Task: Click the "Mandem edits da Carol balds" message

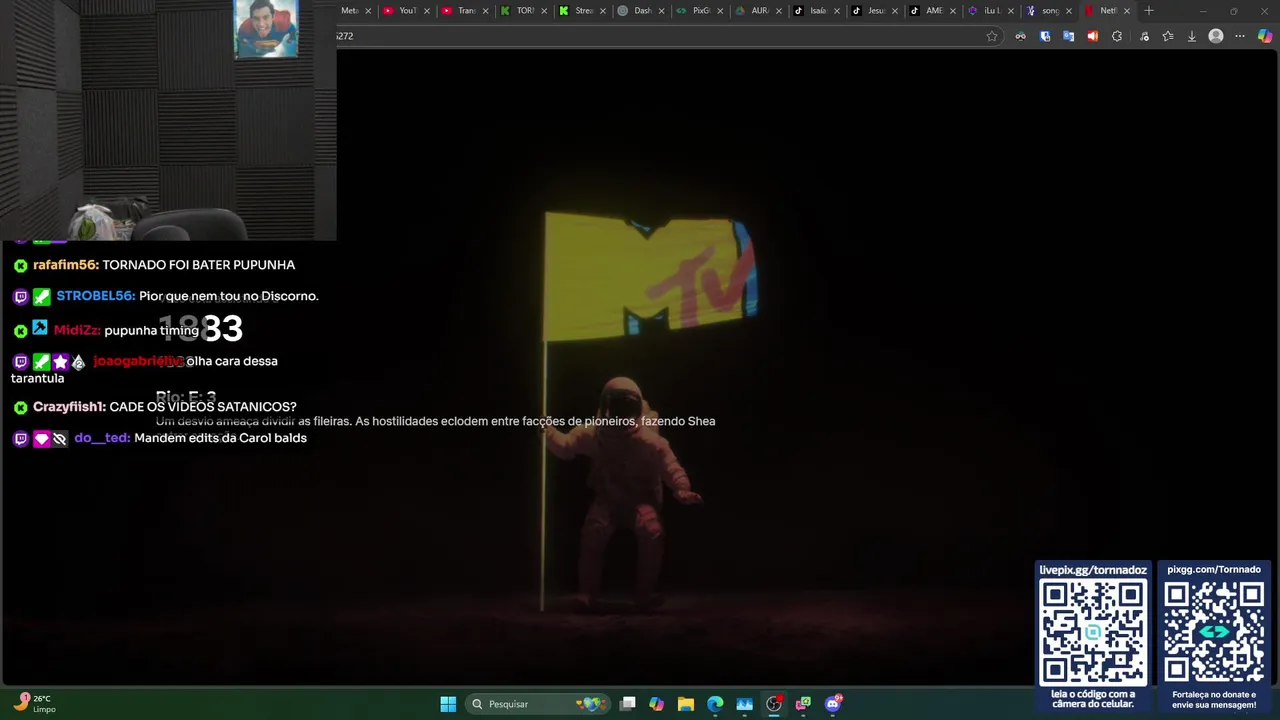Action: [x=220, y=438]
